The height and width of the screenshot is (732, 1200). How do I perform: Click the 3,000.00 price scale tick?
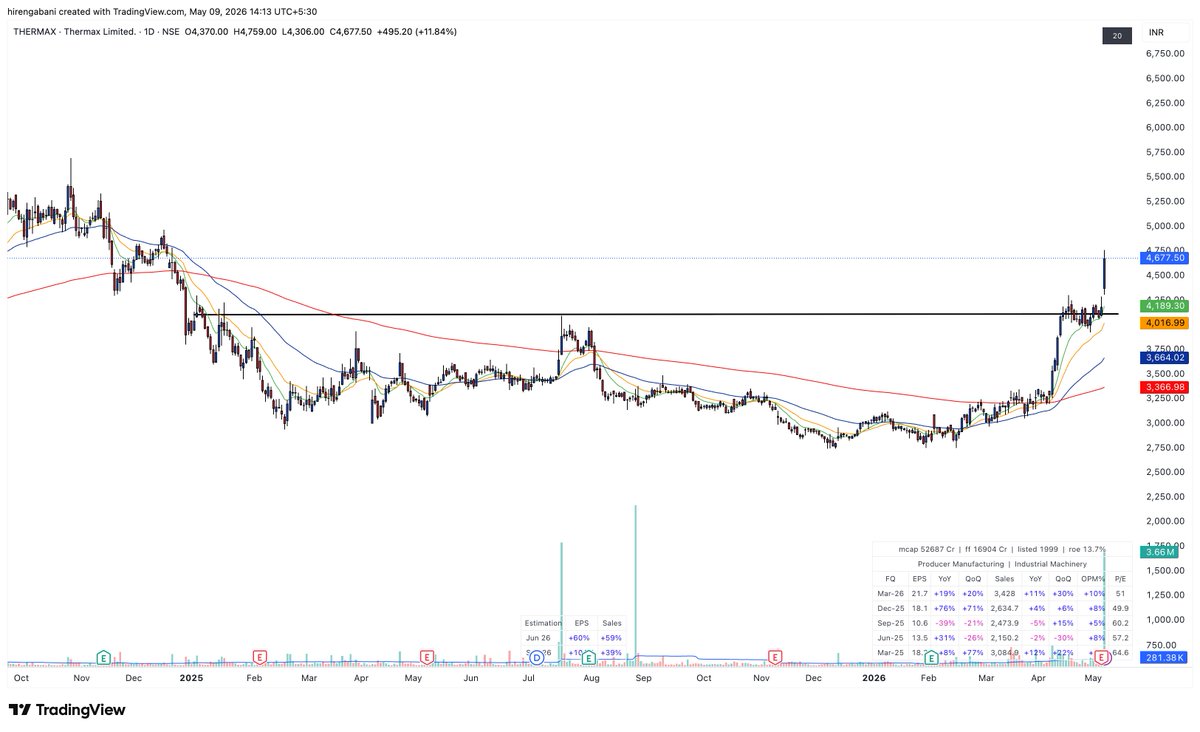tap(1166, 423)
